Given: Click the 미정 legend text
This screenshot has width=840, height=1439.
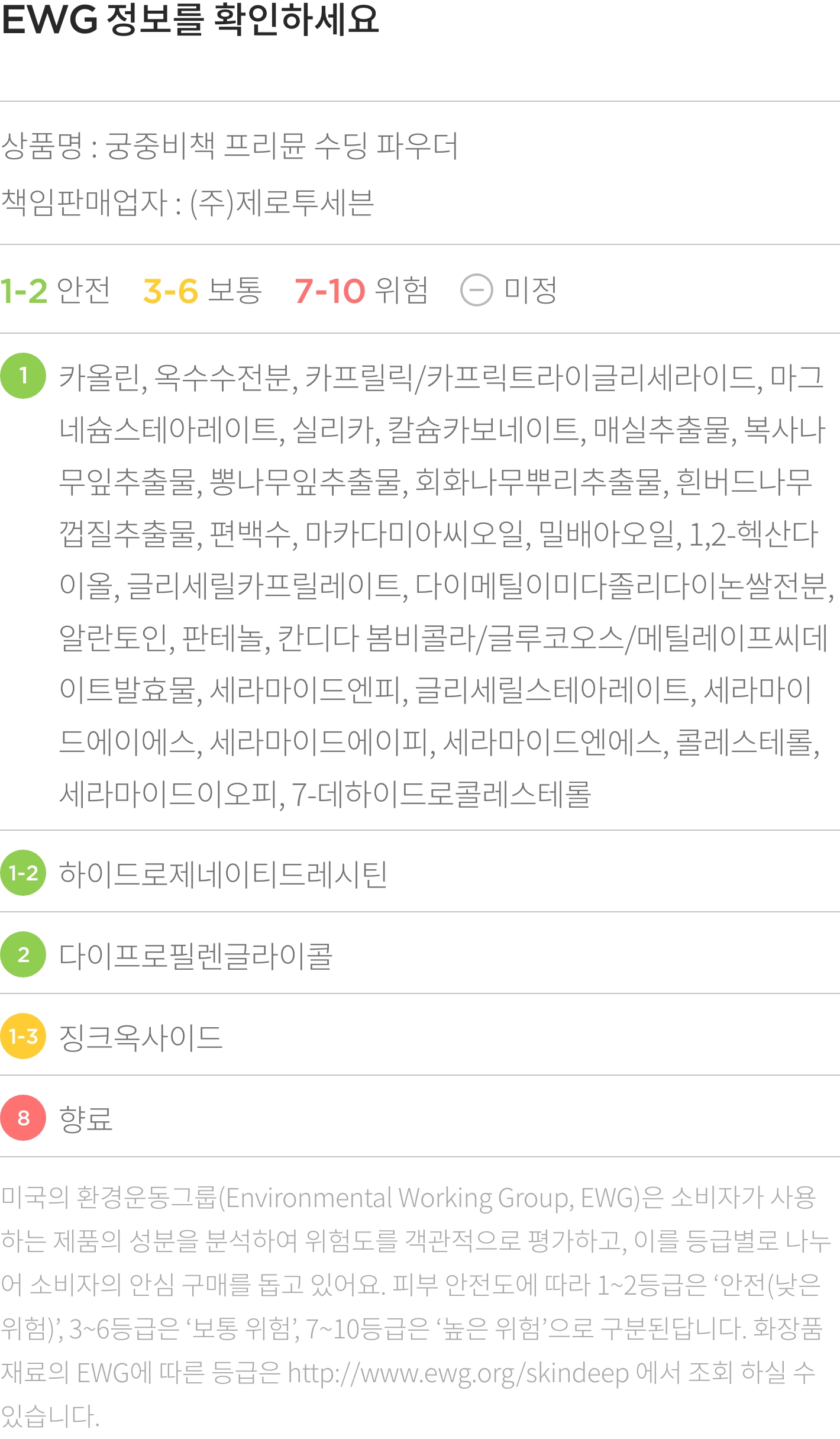Looking at the screenshot, I should [x=530, y=291].
